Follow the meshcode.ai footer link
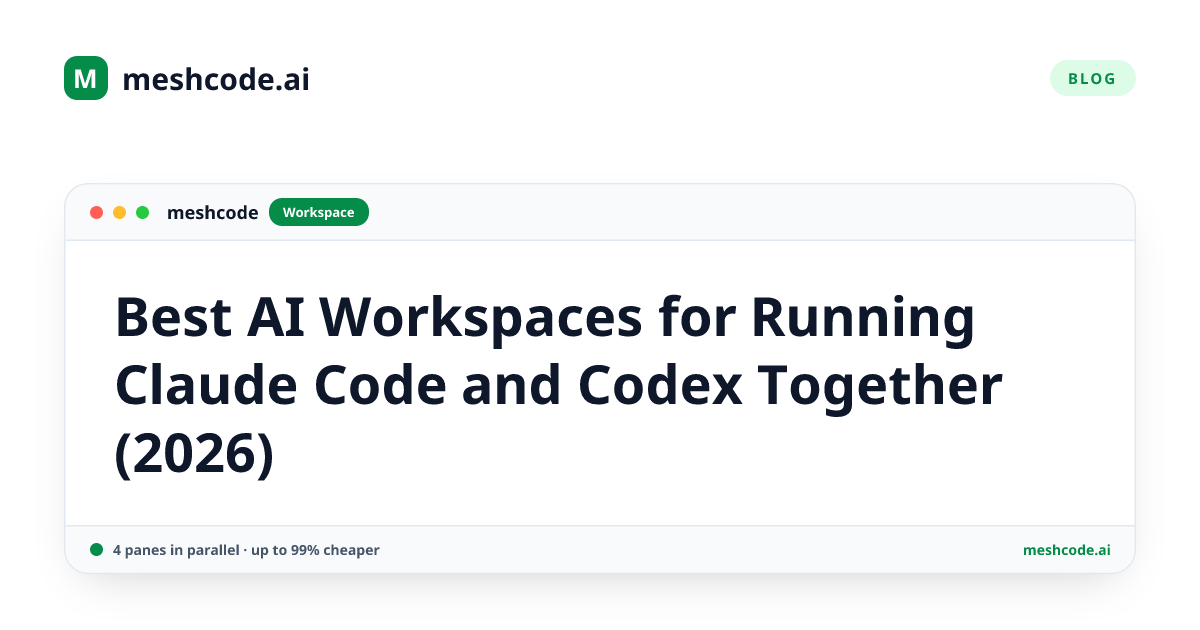 [1066, 550]
